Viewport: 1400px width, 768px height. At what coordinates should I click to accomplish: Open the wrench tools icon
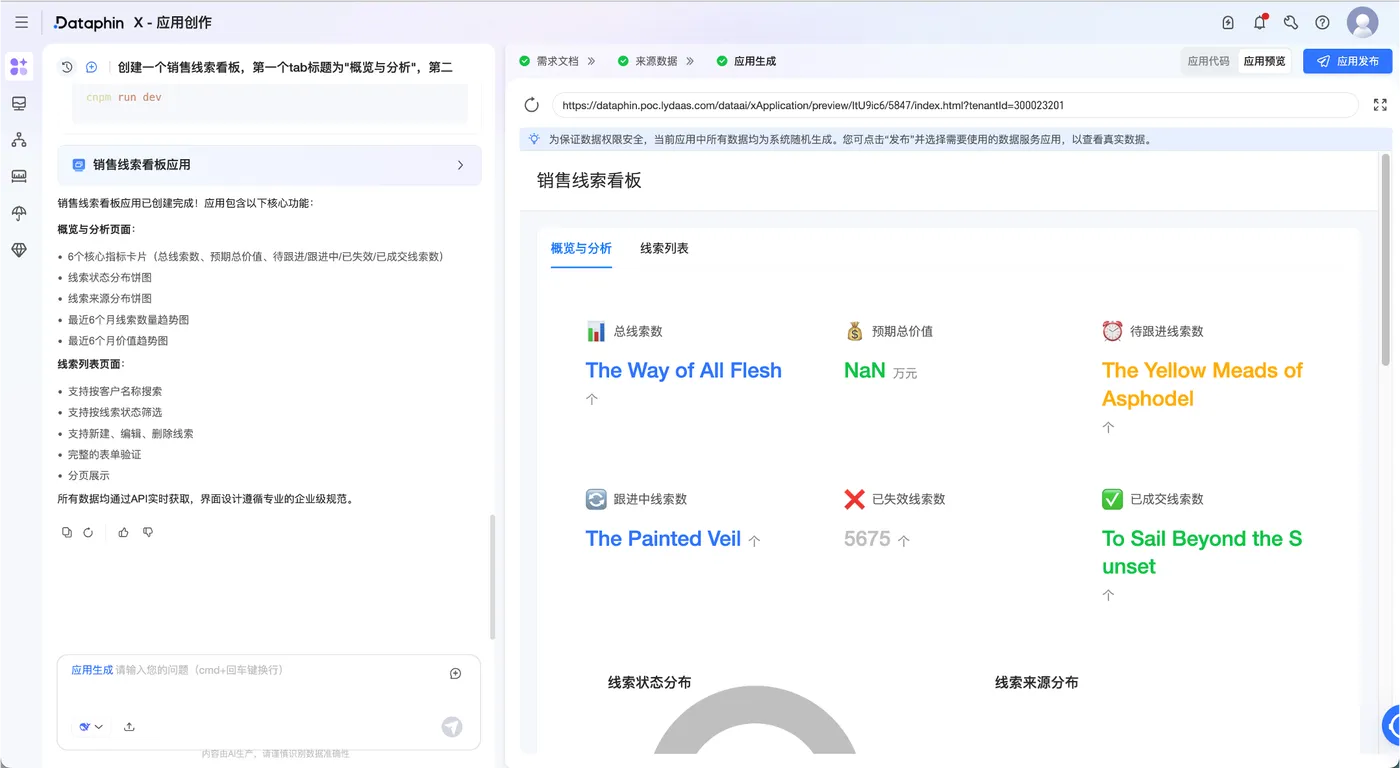(1291, 22)
